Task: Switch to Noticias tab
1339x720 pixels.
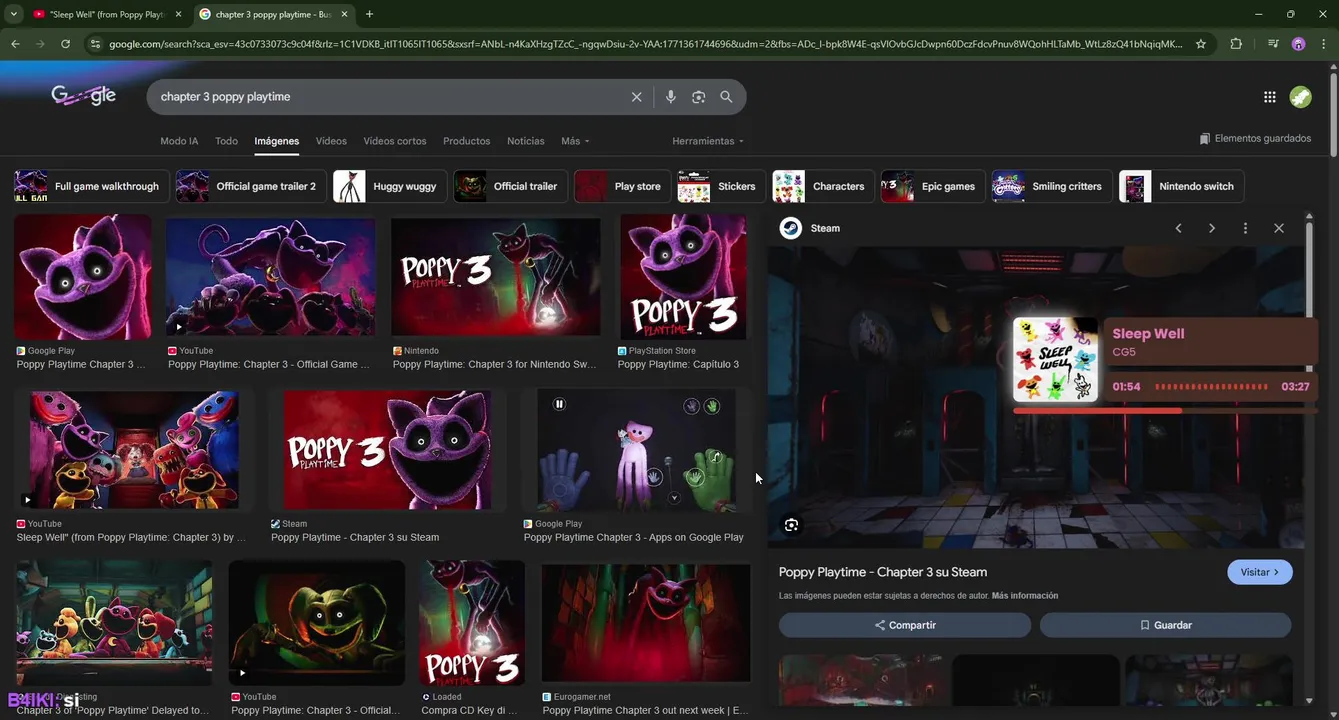Action: click(x=526, y=141)
